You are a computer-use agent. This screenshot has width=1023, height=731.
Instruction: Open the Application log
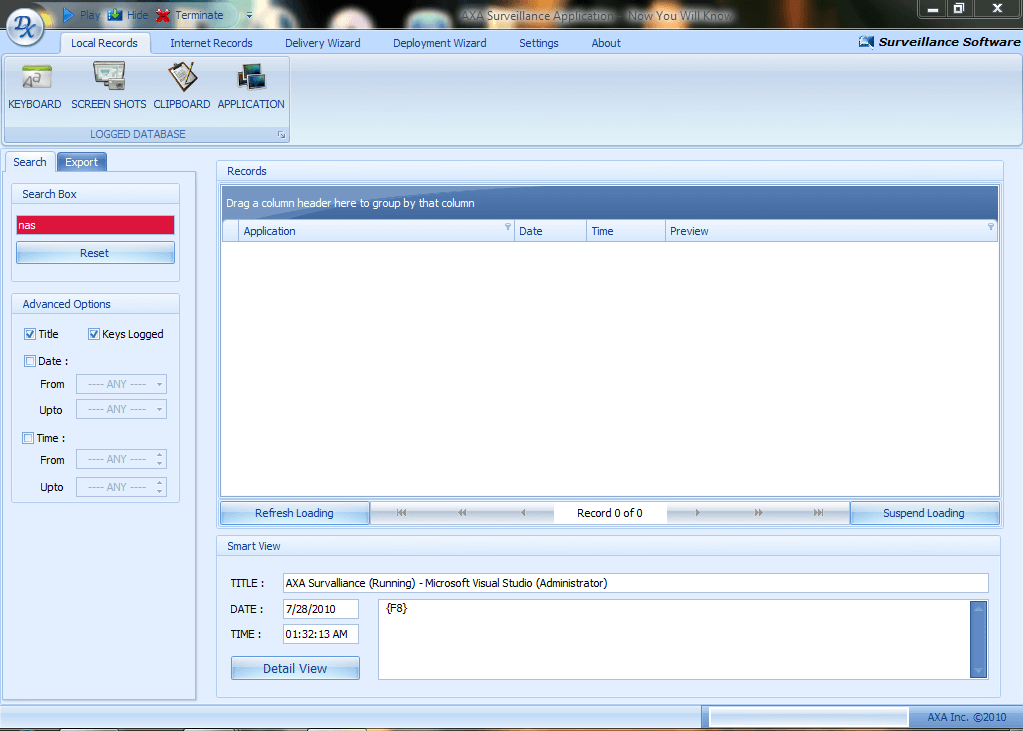[x=251, y=85]
